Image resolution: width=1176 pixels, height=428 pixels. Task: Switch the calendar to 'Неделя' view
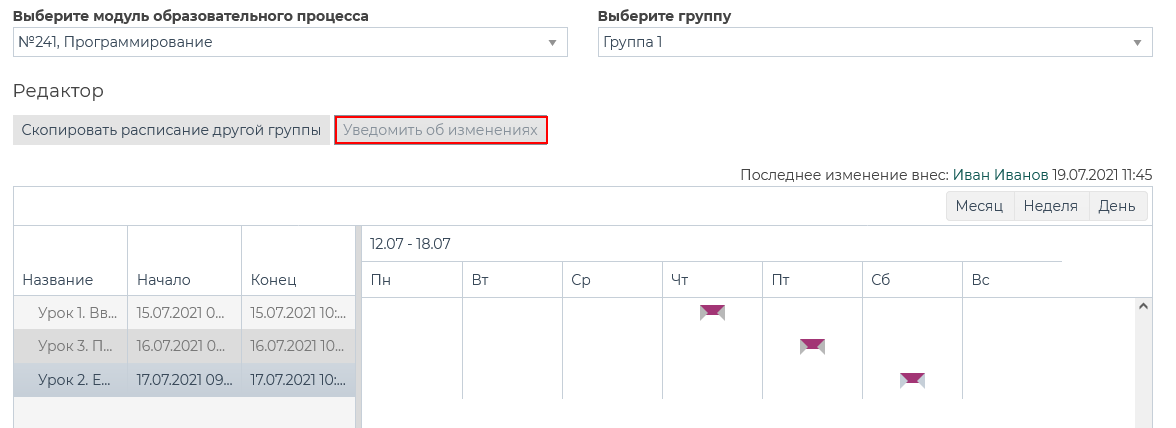1052,206
